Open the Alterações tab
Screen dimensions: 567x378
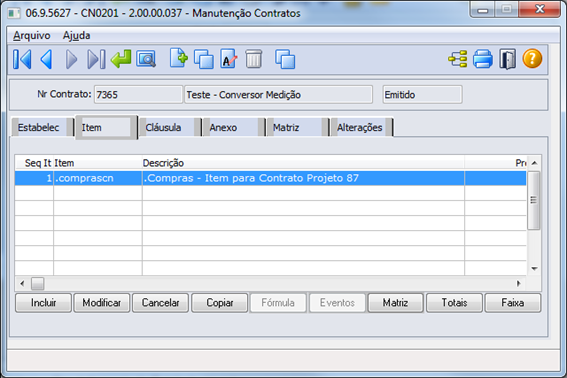[x=362, y=127]
